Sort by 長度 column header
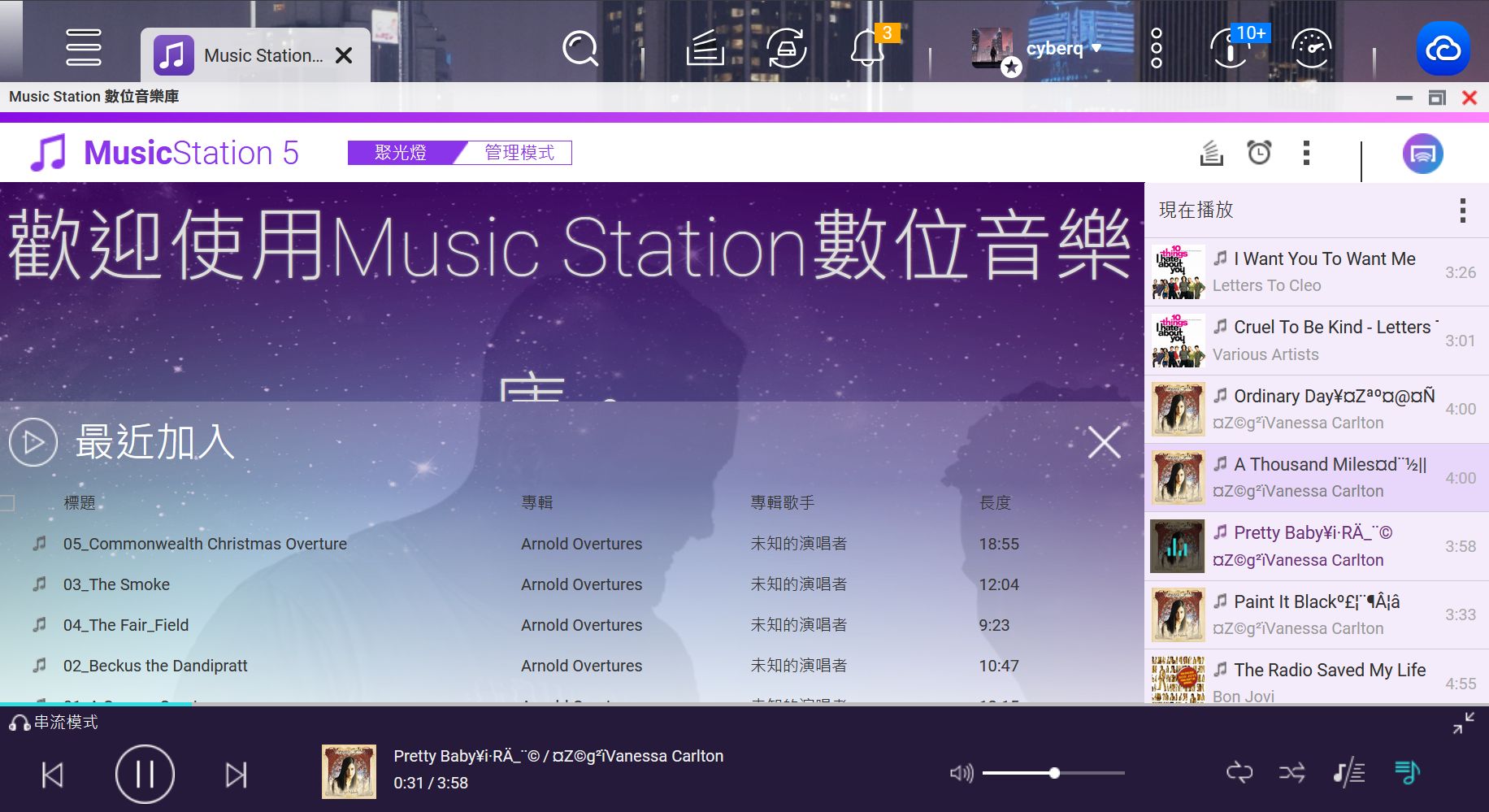Screen dimensions: 1489x812 click(x=996, y=503)
